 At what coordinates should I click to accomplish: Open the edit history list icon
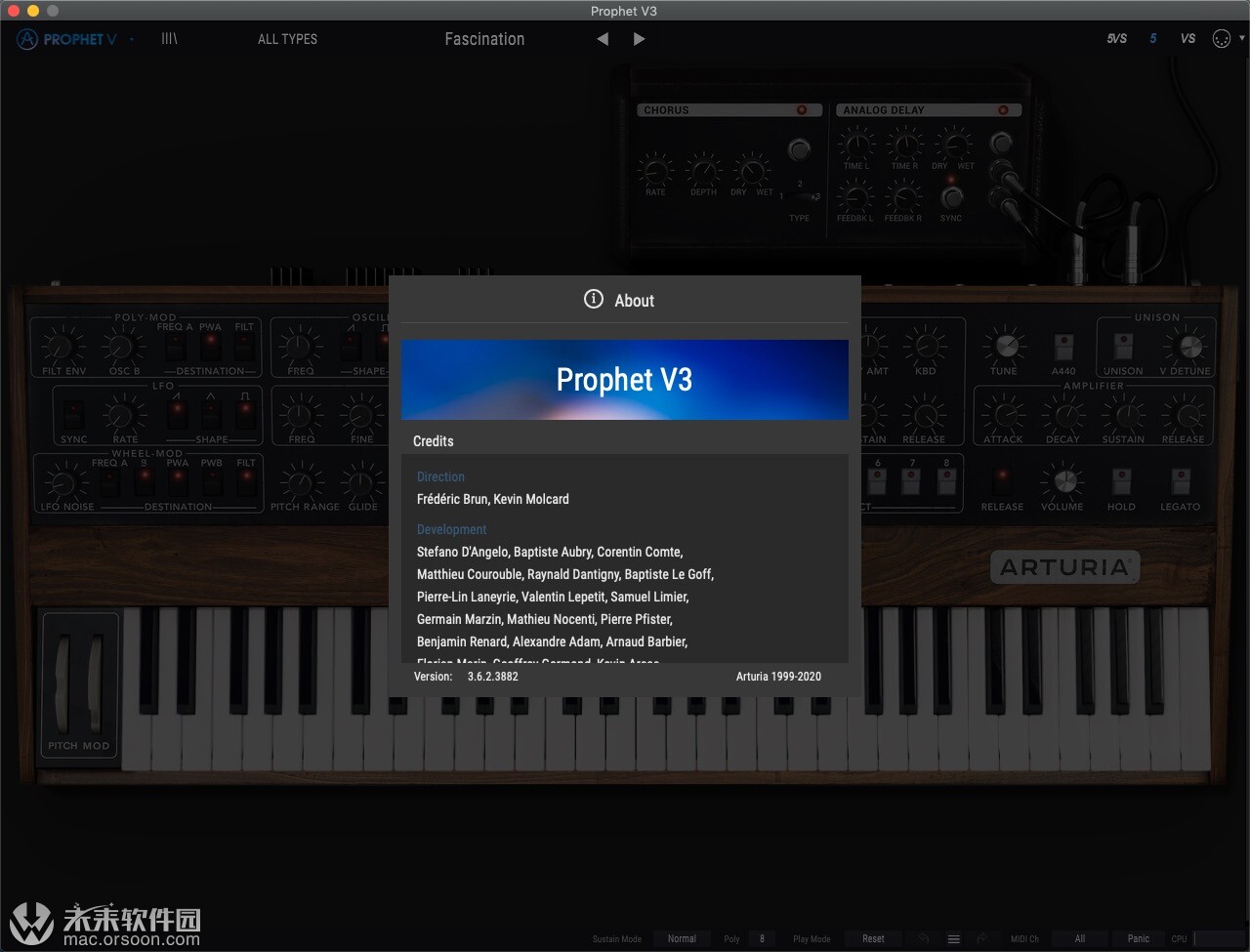pyautogui.click(x=953, y=938)
